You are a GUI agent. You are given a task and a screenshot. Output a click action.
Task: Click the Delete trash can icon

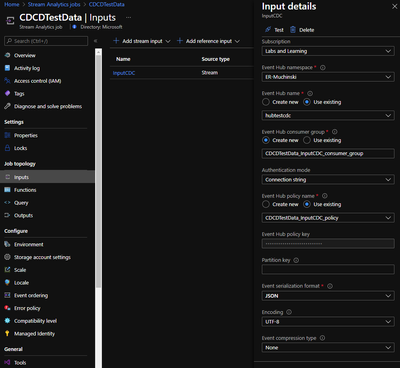(293, 30)
